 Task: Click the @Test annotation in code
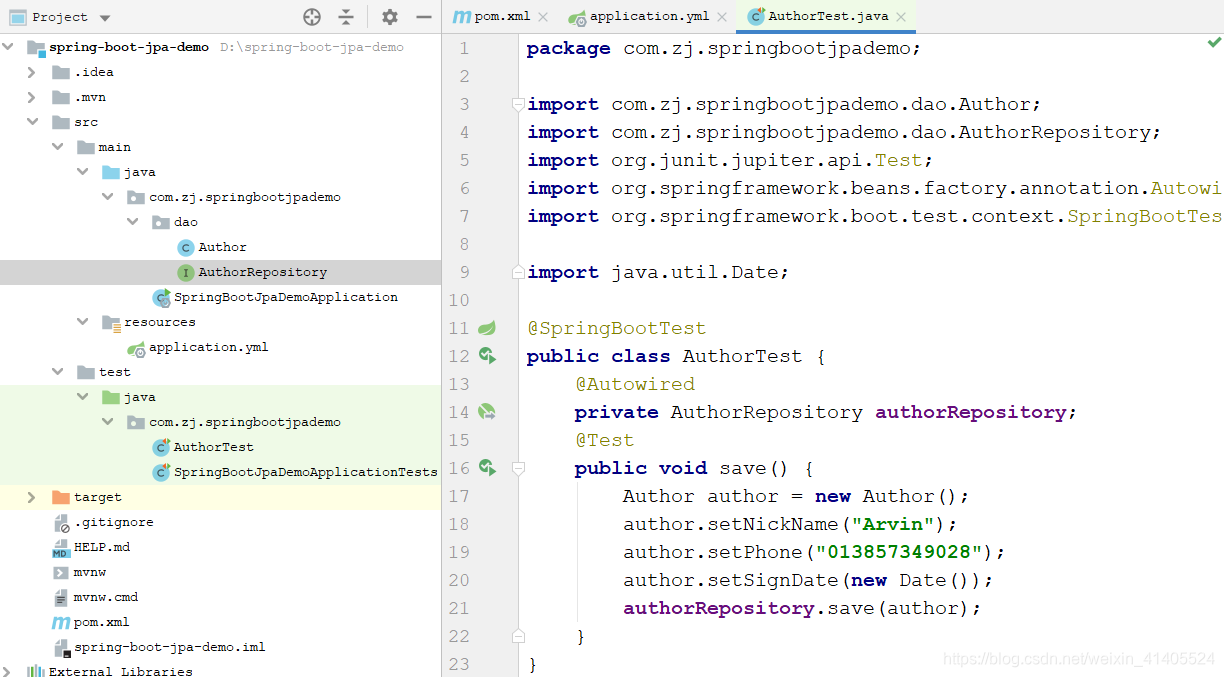click(604, 440)
